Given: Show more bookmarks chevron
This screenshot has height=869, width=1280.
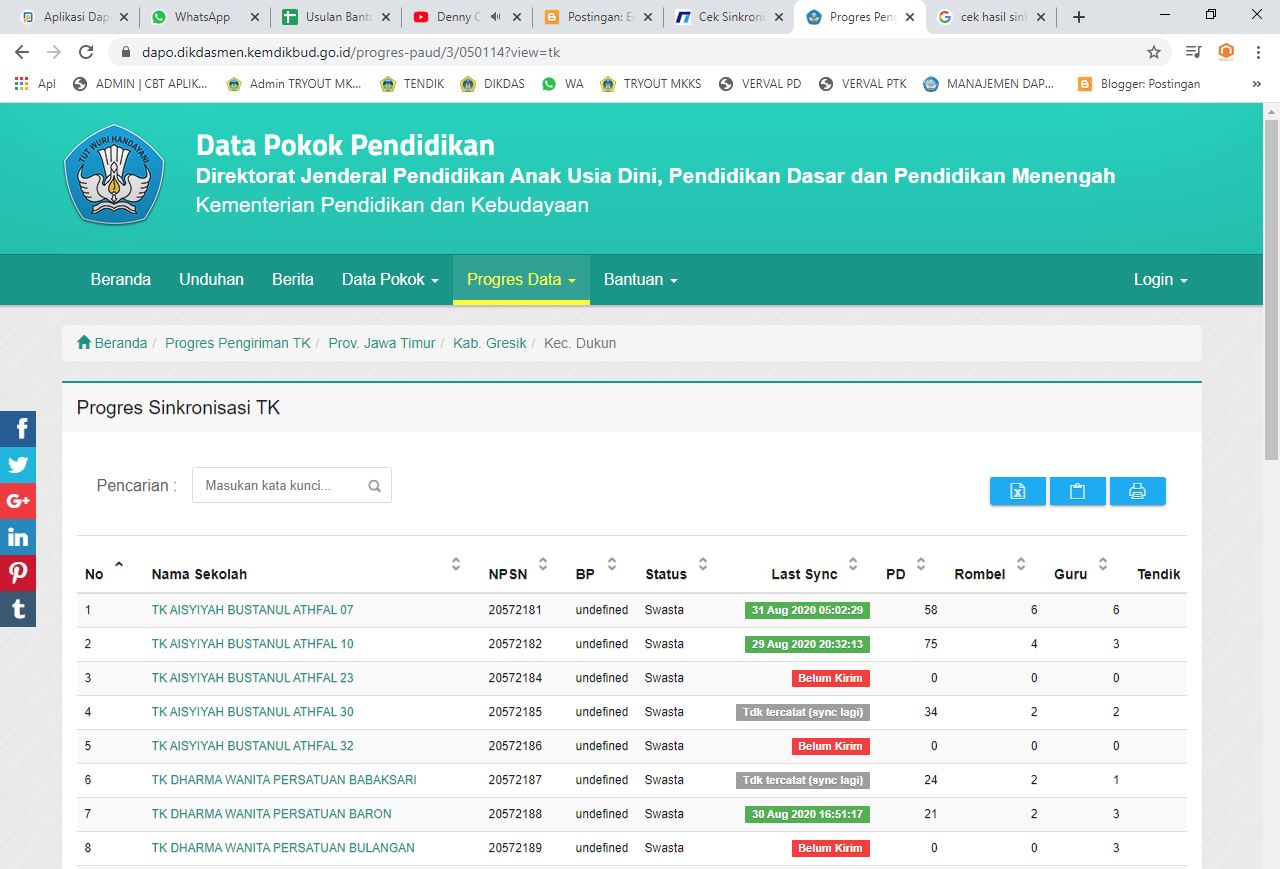Looking at the screenshot, I should (x=1256, y=84).
